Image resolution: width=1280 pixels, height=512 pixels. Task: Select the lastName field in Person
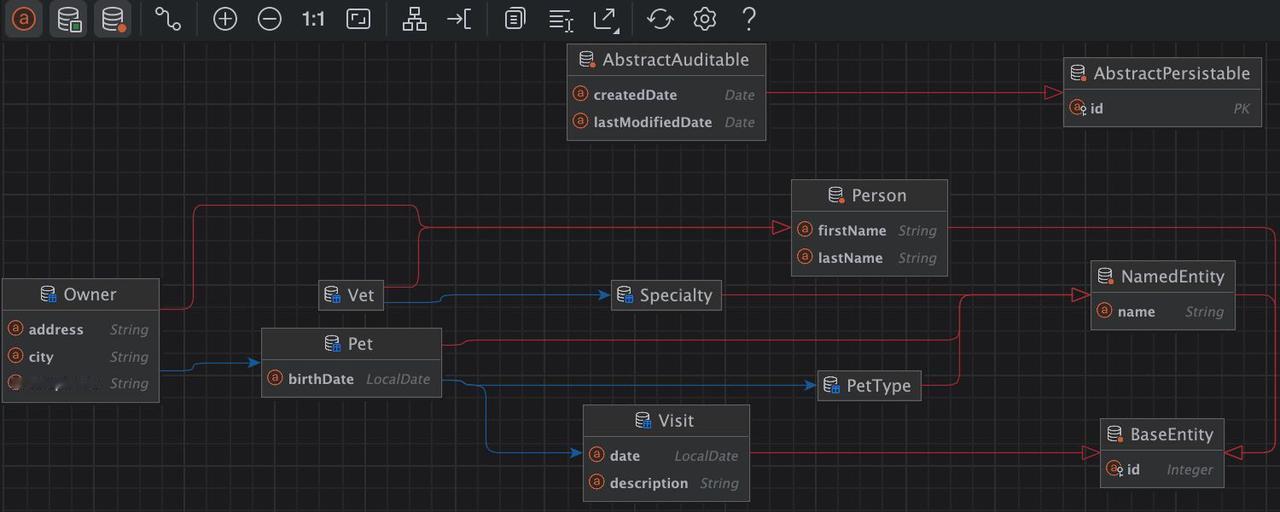[x=869, y=258]
